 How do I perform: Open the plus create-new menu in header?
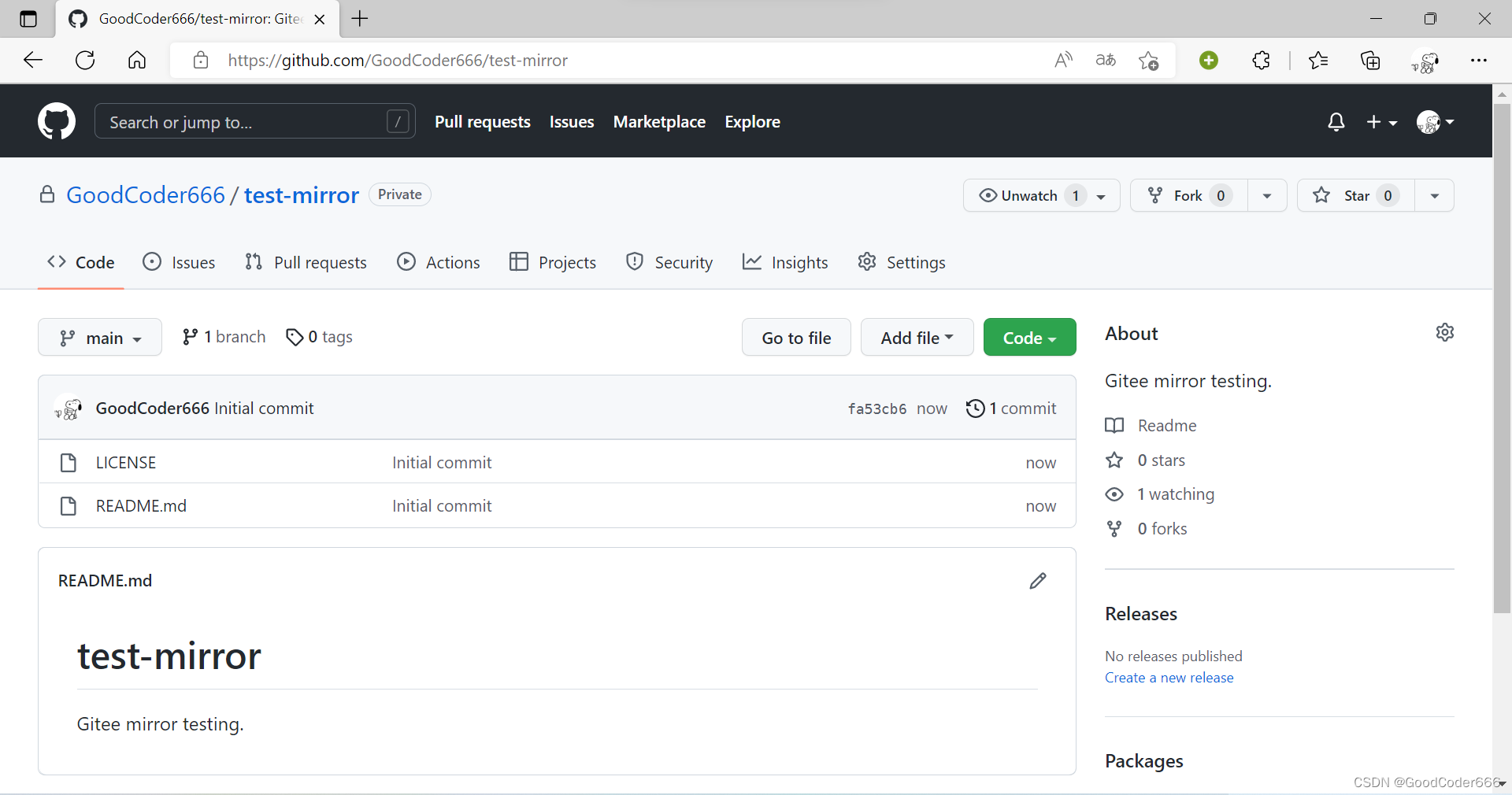1381,122
